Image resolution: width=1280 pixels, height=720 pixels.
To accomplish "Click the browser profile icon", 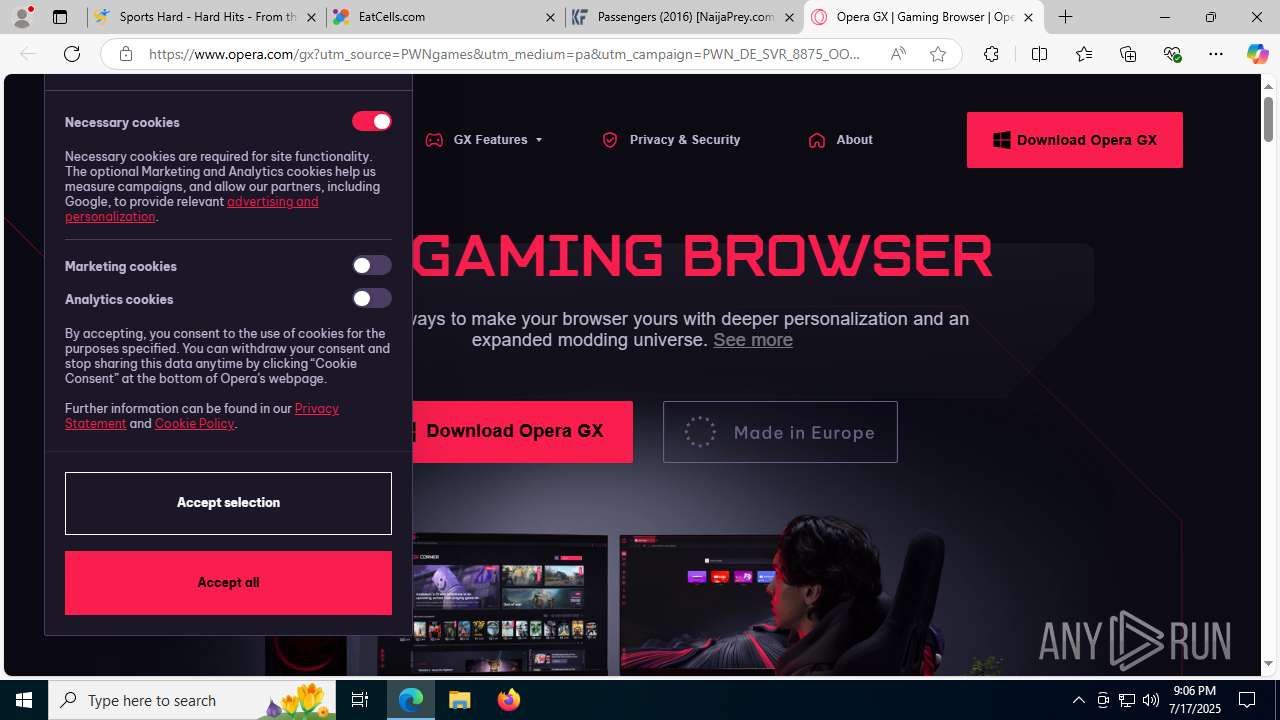I will (x=22, y=17).
